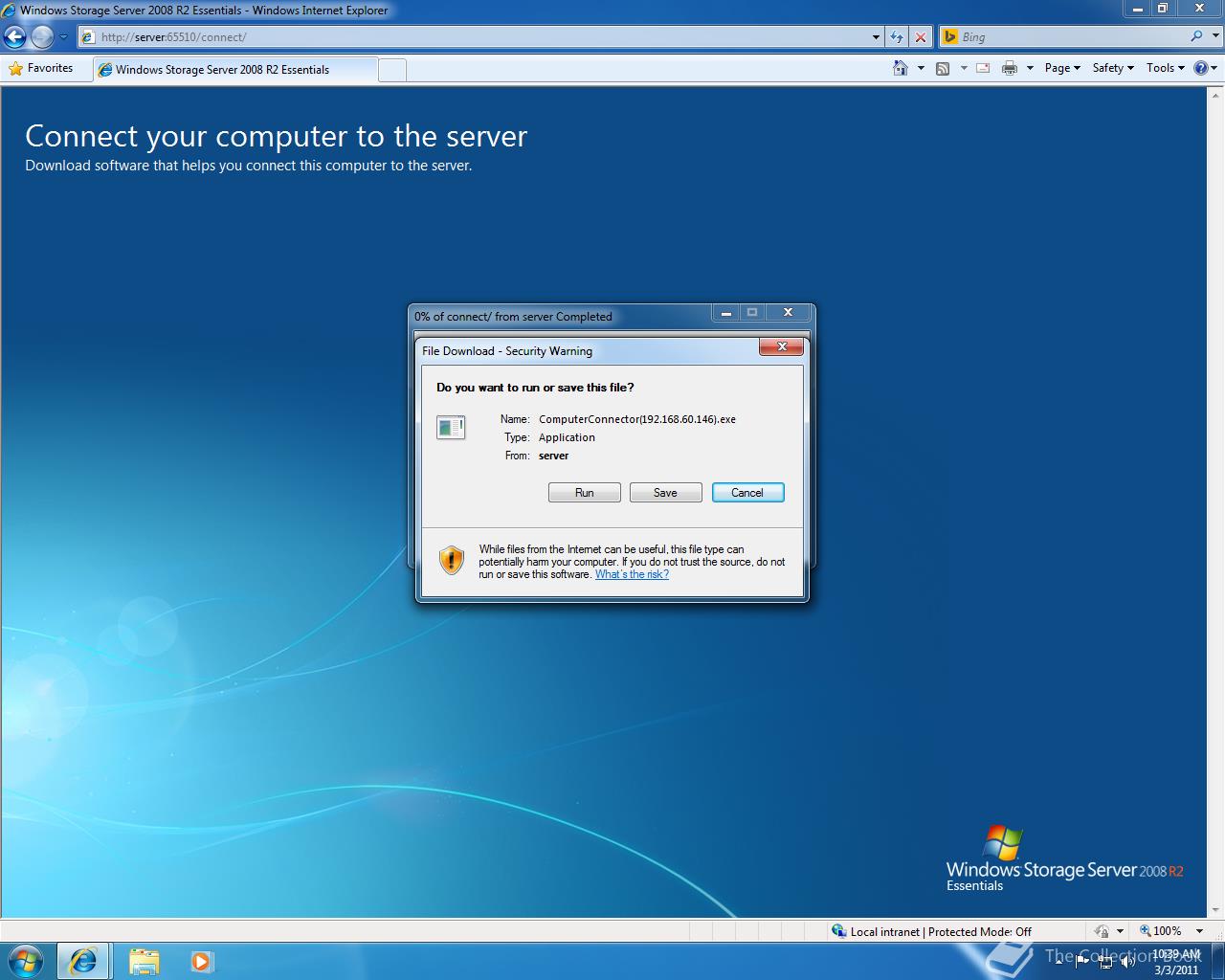The image size is (1225, 980).
Task: Select the Windows Storage Server 2008 R2 Essentials tab
Action: [x=234, y=69]
